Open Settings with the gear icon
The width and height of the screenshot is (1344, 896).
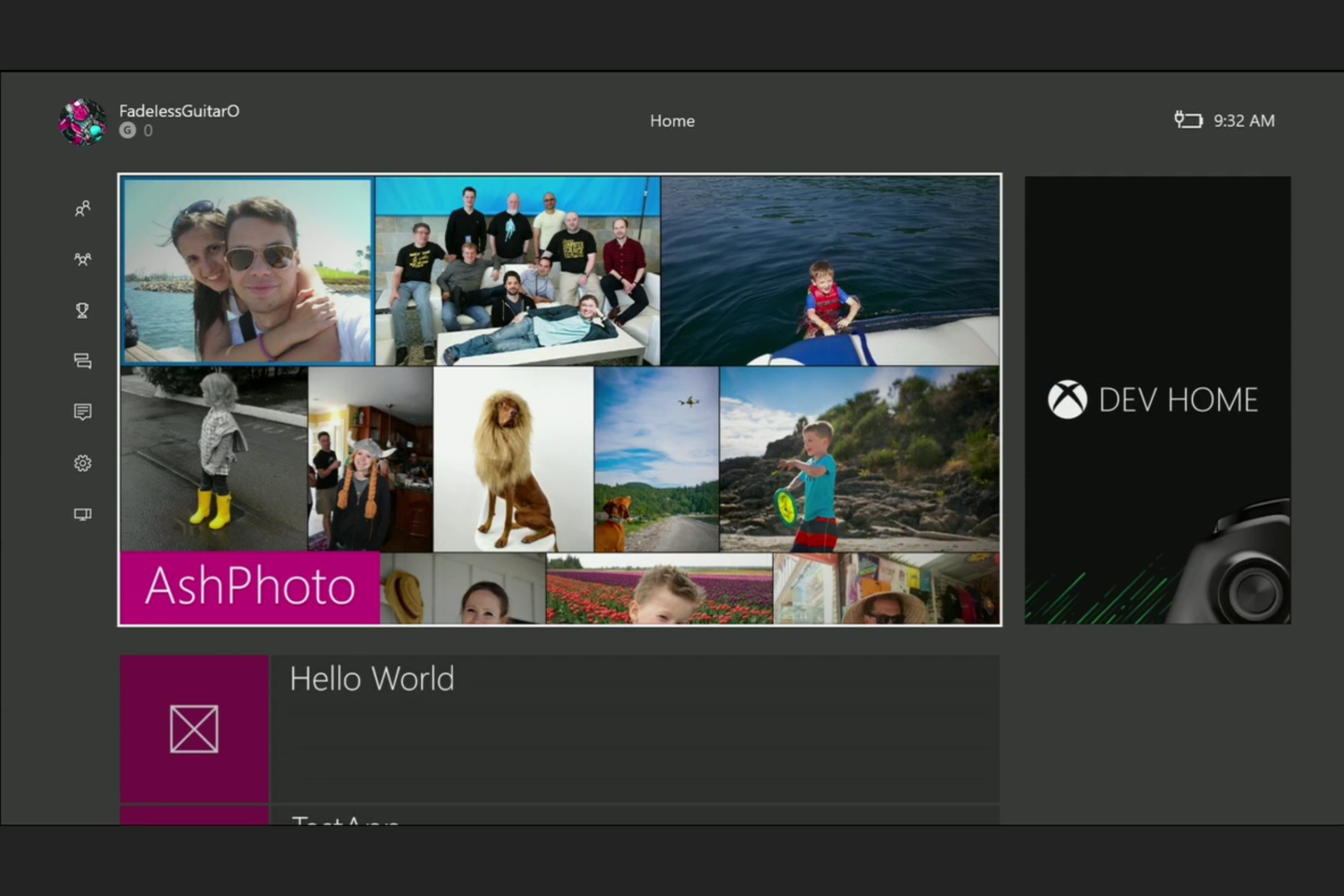pos(82,463)
